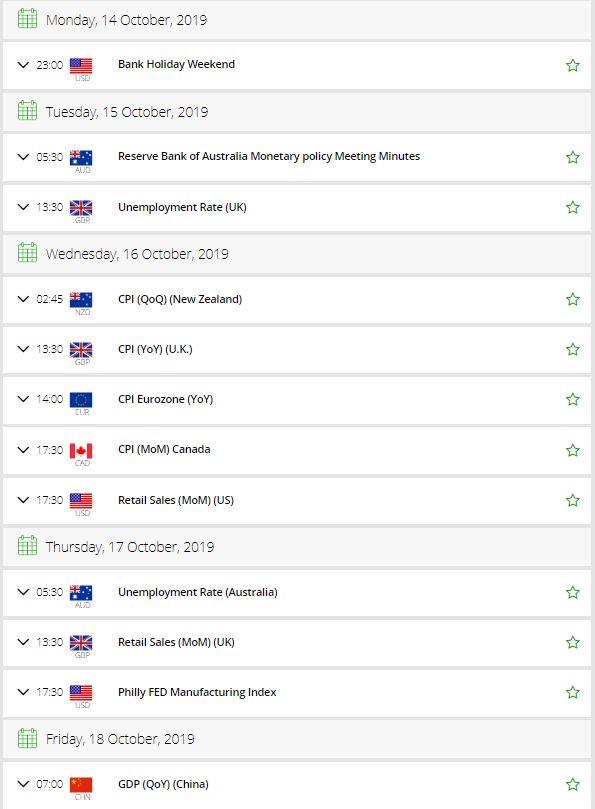Click the calendar icon for Tuesday, 15 October
The width and height of the screenshot is (595, 809).
click(x=27, y=110)
